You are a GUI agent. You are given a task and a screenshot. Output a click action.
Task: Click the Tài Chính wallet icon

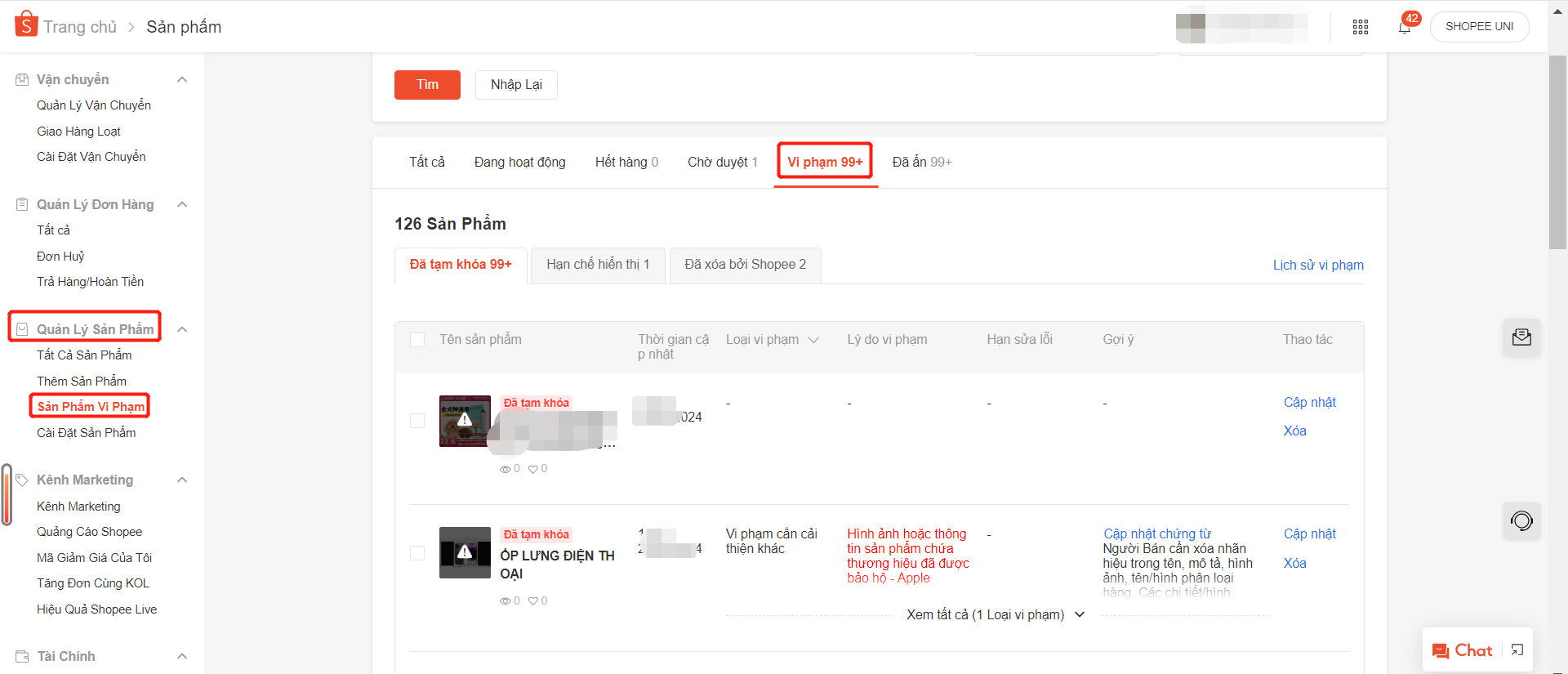[x=22, y=656]
